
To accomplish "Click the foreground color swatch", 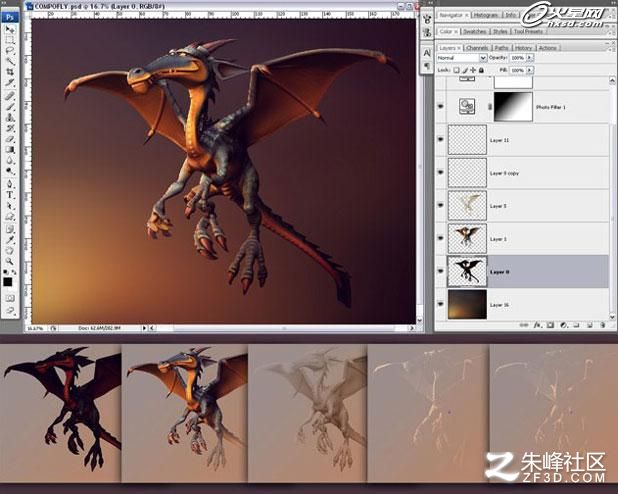I will pyautogui.click(x=7, y=282).
